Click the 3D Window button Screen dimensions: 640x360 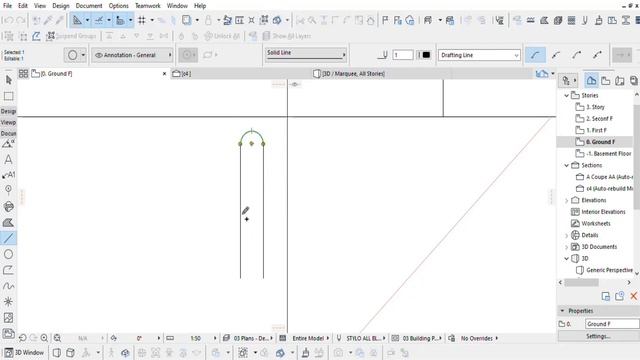24,353
